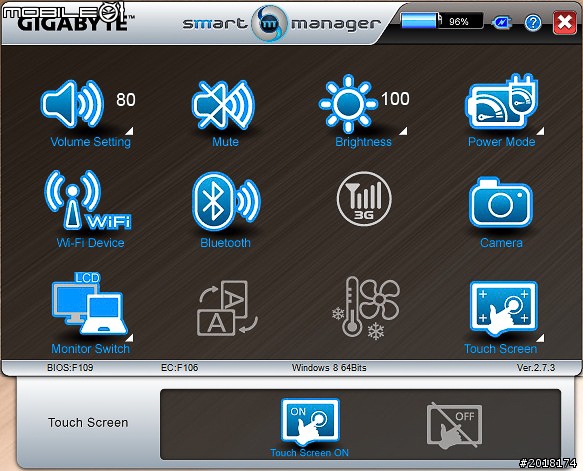Expand the Monitor Switch corner arrow
The width and height of the screenshot is (583, 471).
click(129, 338)
